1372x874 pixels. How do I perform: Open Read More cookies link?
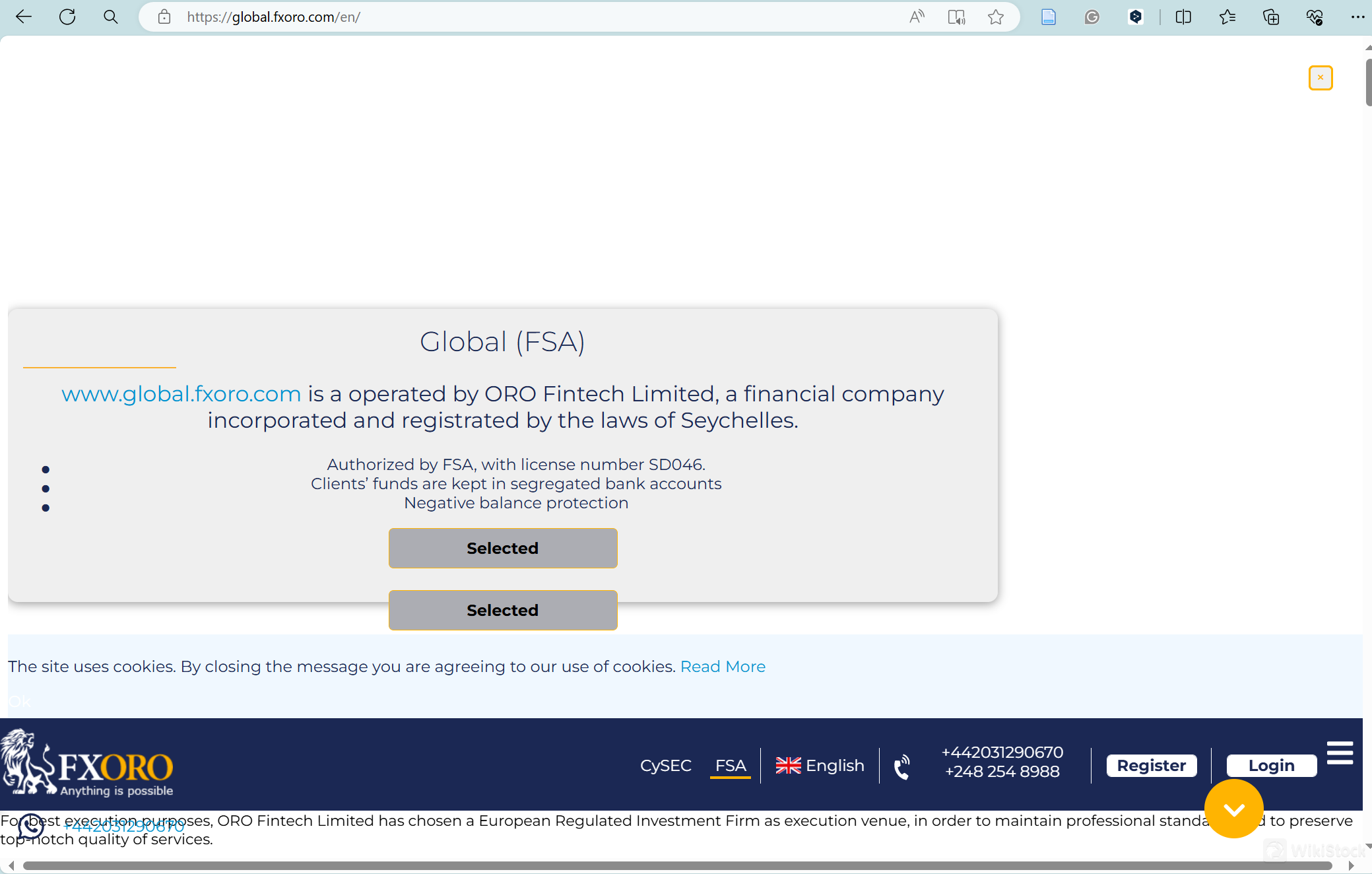[x=723, y=667]
